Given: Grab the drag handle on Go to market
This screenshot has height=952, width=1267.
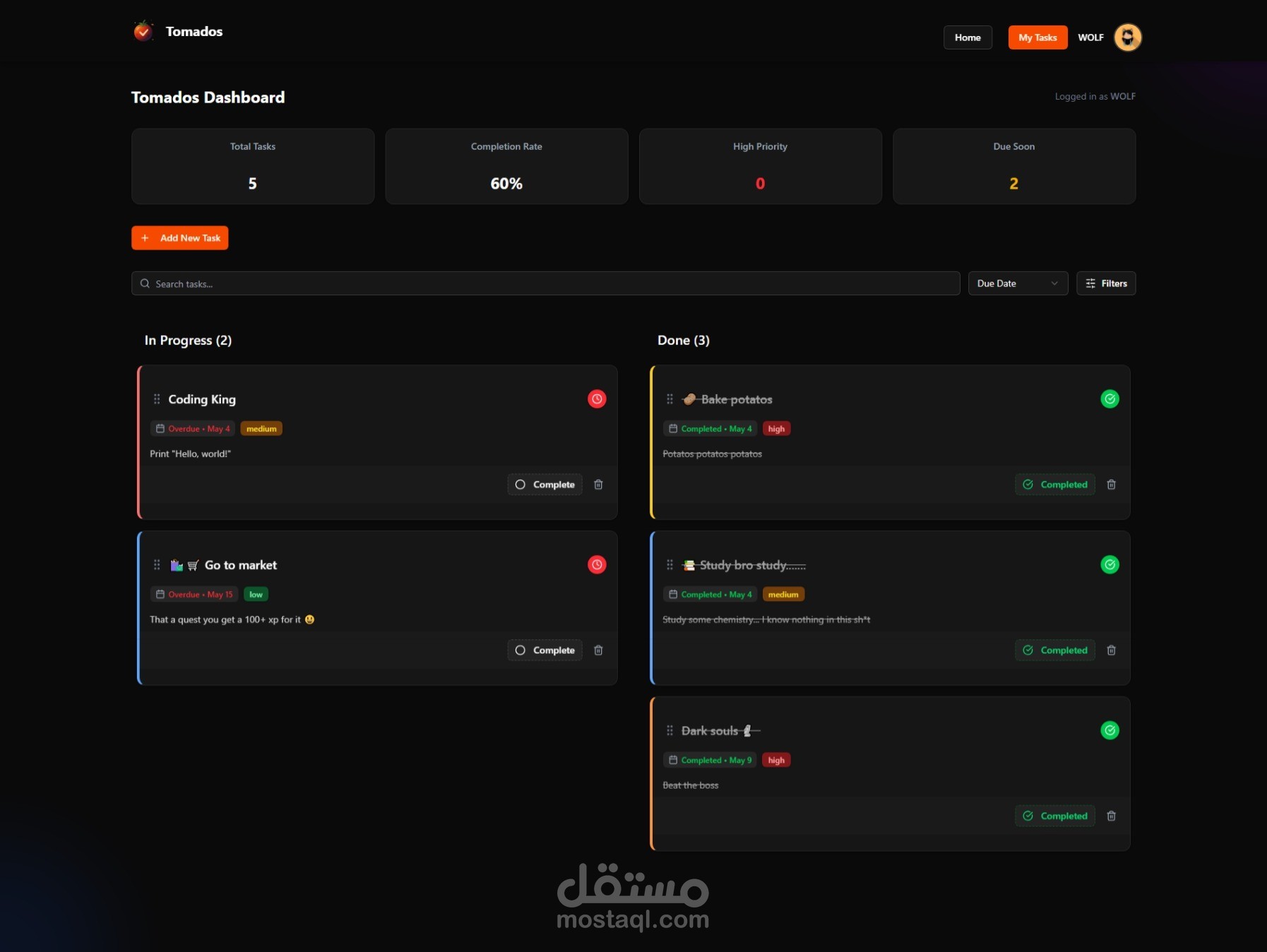Looking at the screenshot, I should [157, 565].
